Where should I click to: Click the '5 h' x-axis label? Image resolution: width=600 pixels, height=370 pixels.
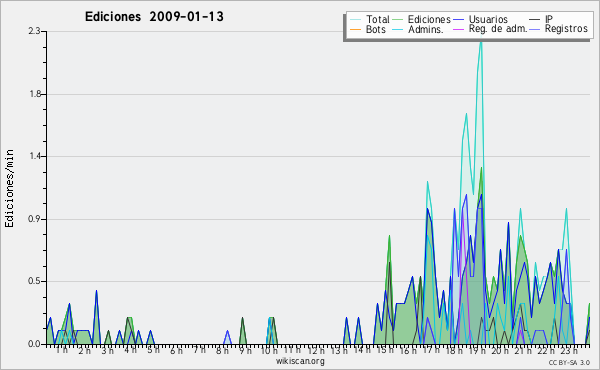[x=153, y=350]
